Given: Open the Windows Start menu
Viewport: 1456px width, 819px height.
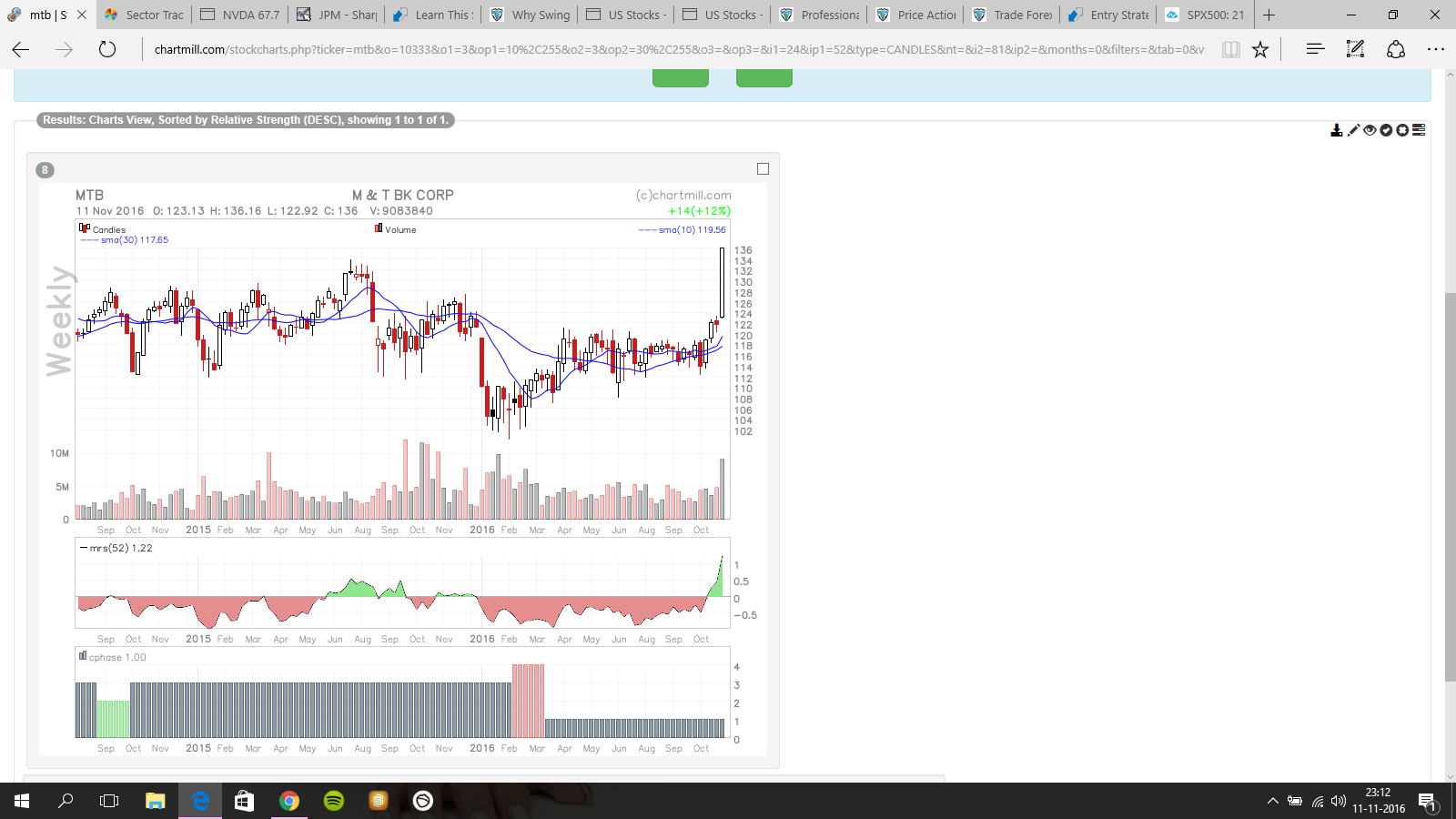Looking at the screenshot, I should point(22,801).
